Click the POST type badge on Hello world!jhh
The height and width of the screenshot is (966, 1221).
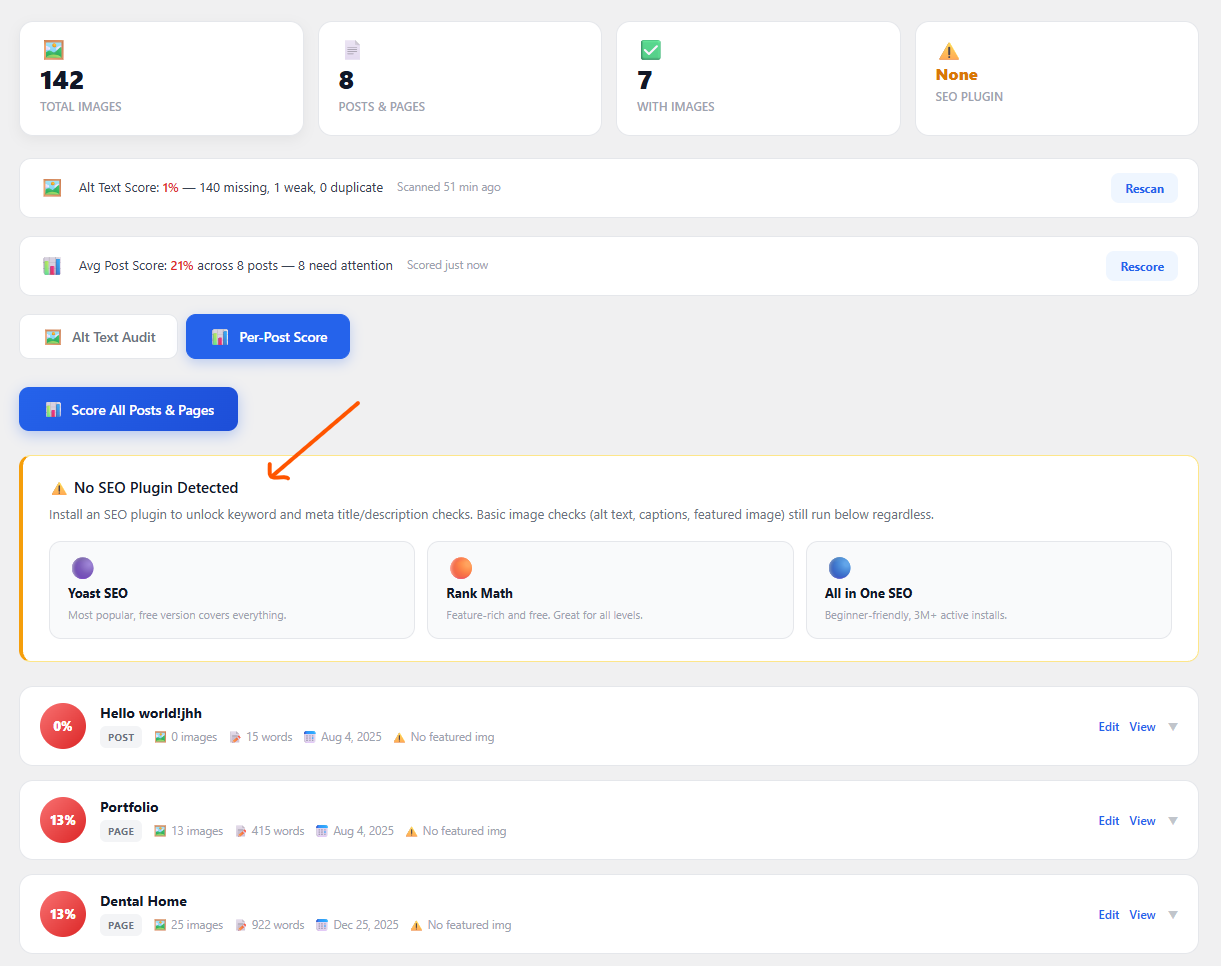click(121, 737)
